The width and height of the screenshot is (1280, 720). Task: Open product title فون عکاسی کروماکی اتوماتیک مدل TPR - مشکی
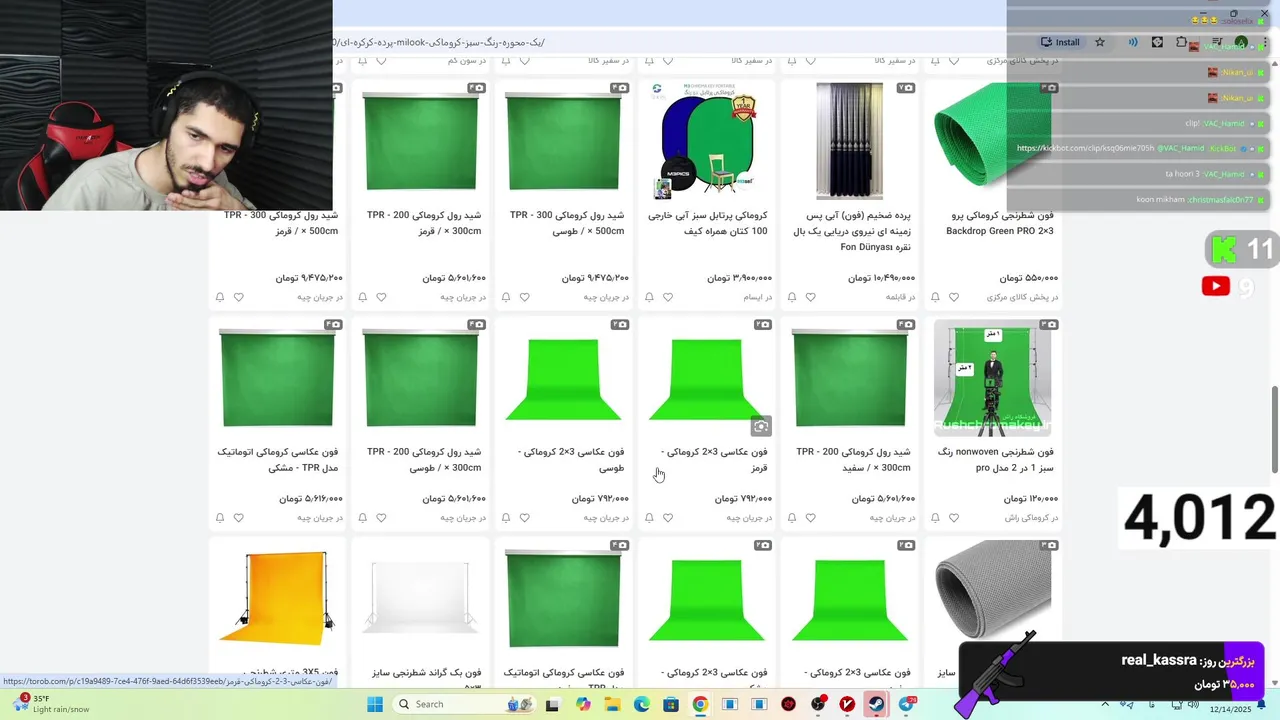[x=278, y=460]
